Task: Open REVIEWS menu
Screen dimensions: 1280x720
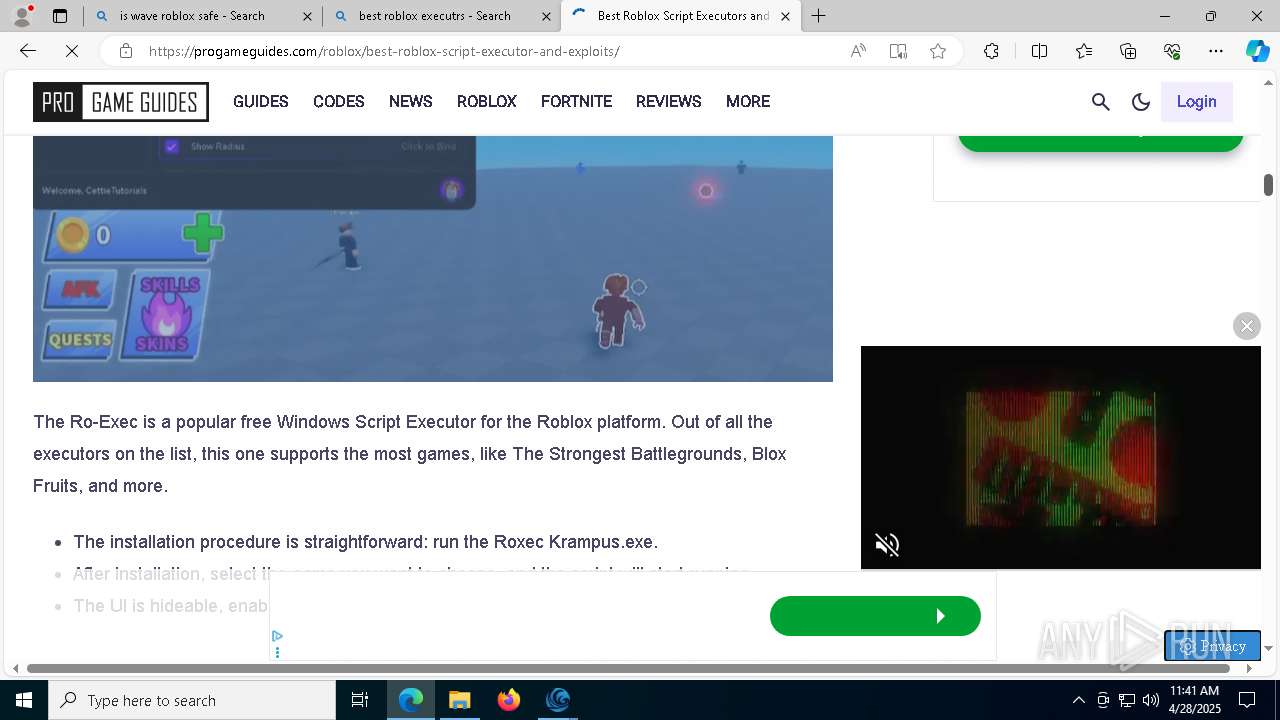Action: click(669, 101)
